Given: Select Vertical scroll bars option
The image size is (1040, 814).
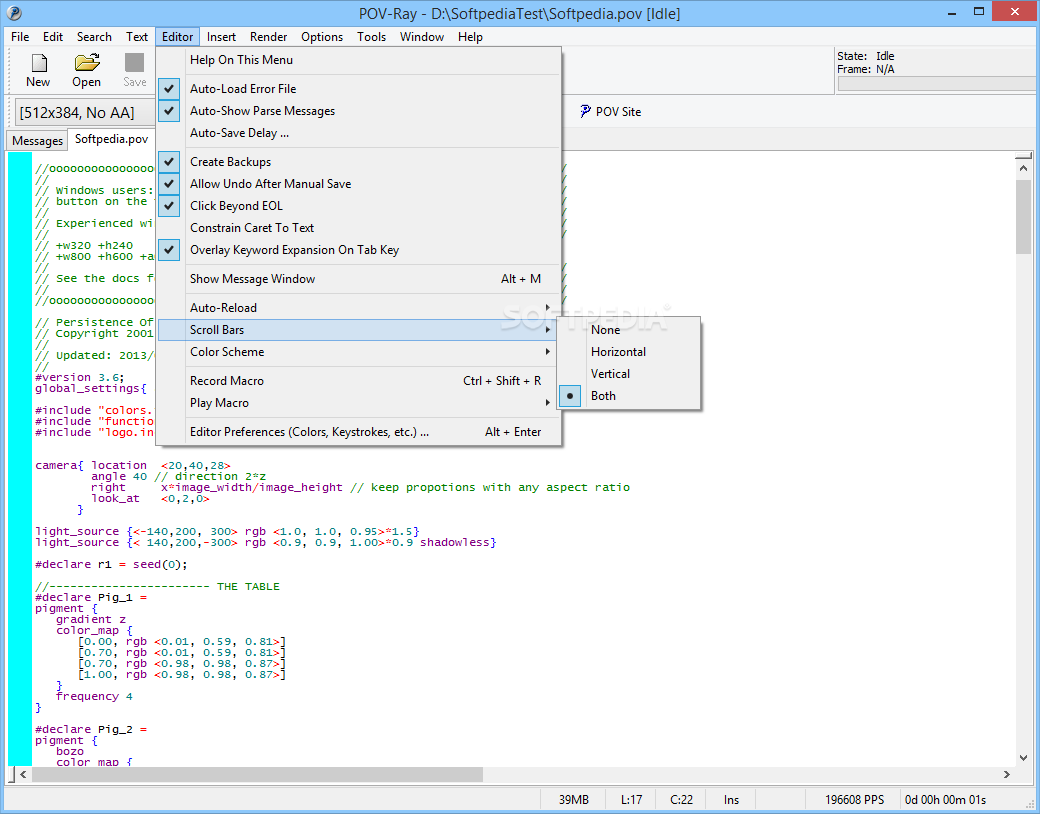Looking at the screenshot, I should point(629,373).
